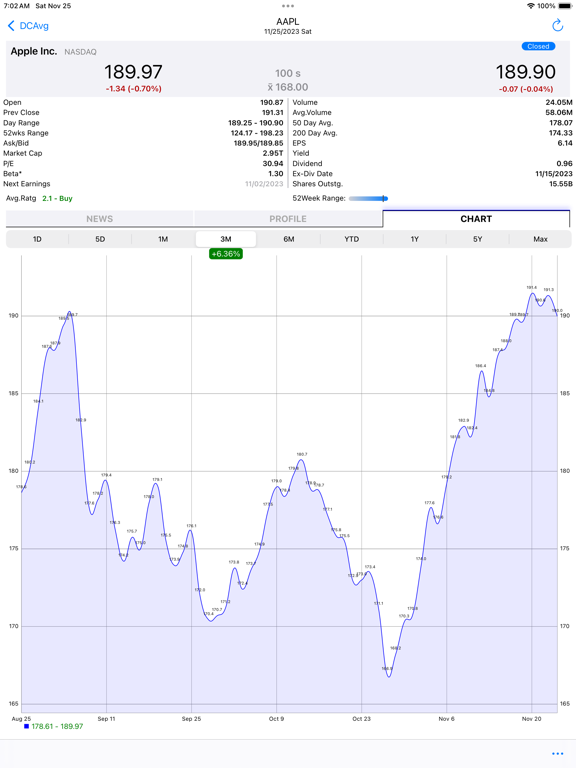Select the 1D chart range
The image size is (576, 768).
(37, 239)
